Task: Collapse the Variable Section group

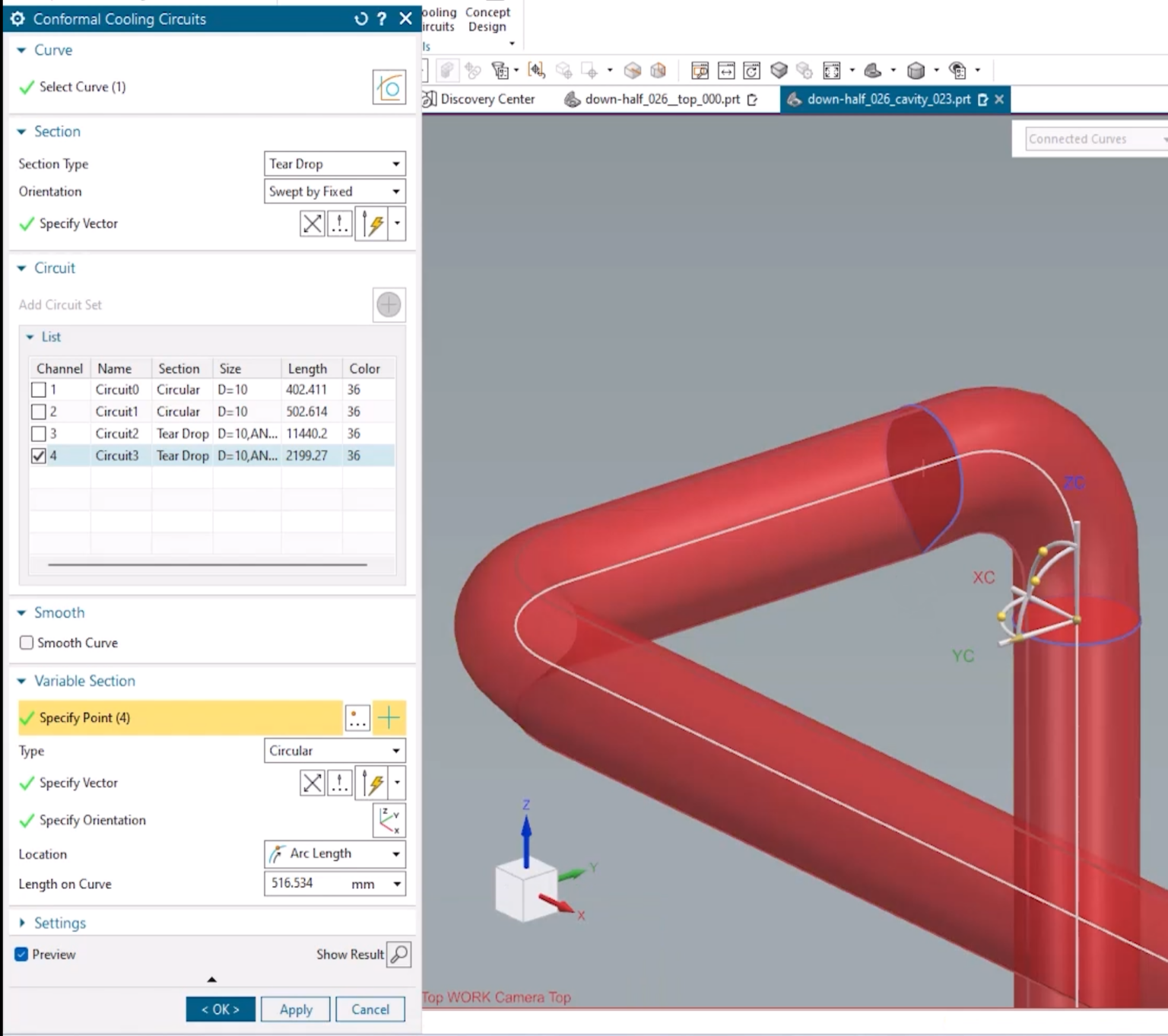Action: 23,681
